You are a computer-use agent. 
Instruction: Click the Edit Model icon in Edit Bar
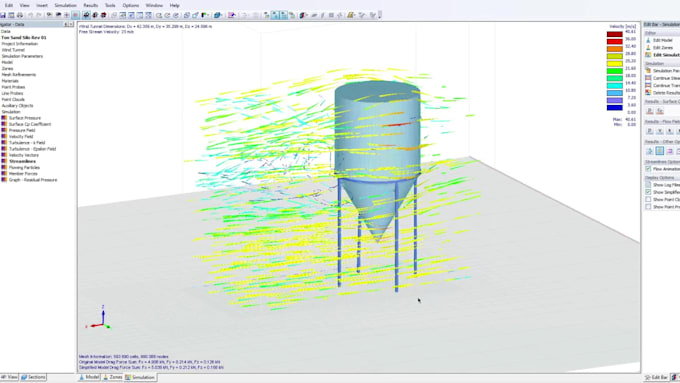(648, 40)
